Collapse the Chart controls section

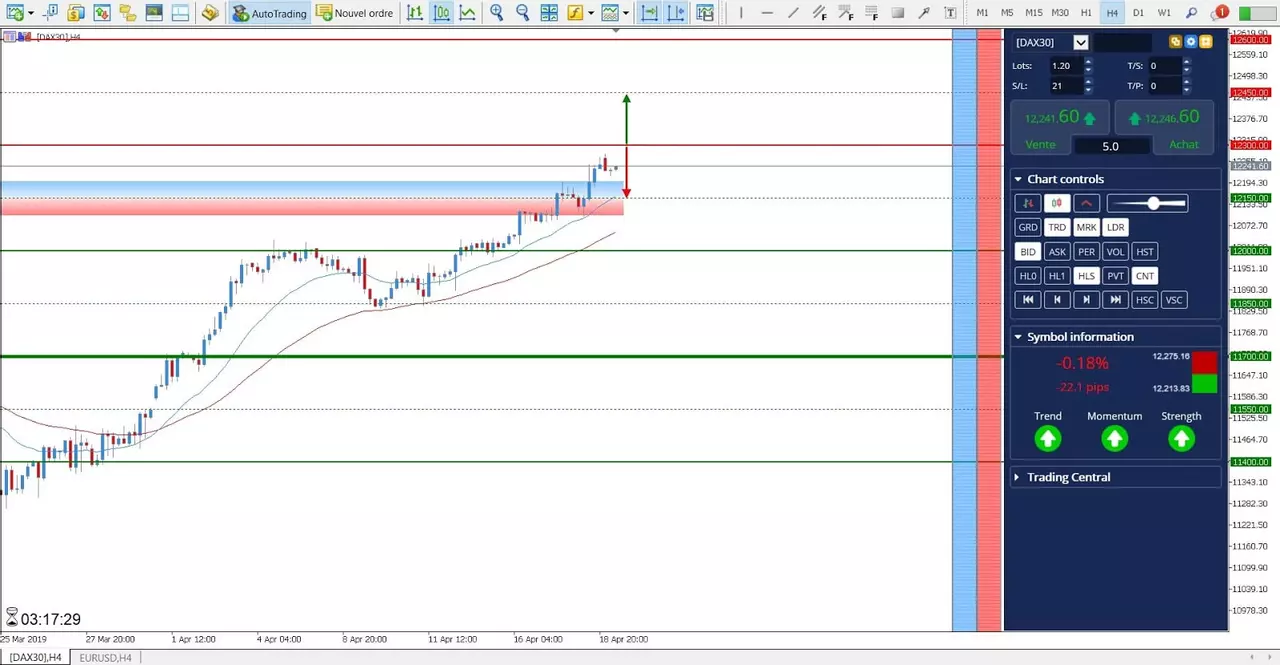1018,179
